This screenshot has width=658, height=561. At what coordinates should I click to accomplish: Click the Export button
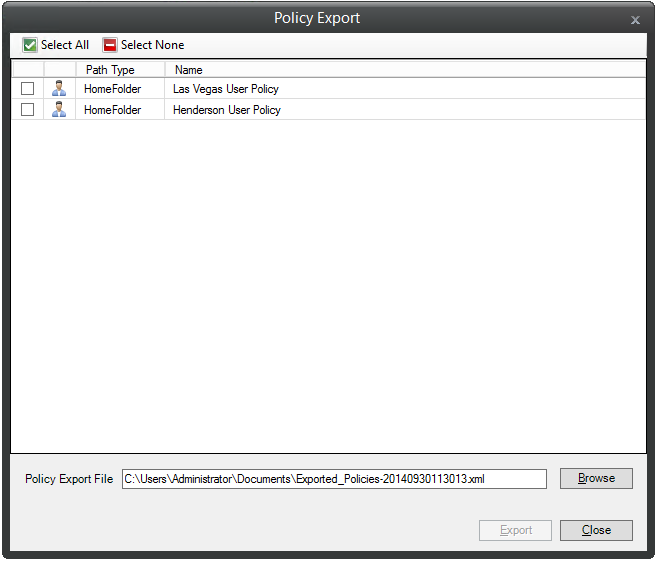[x=515, y=531]
